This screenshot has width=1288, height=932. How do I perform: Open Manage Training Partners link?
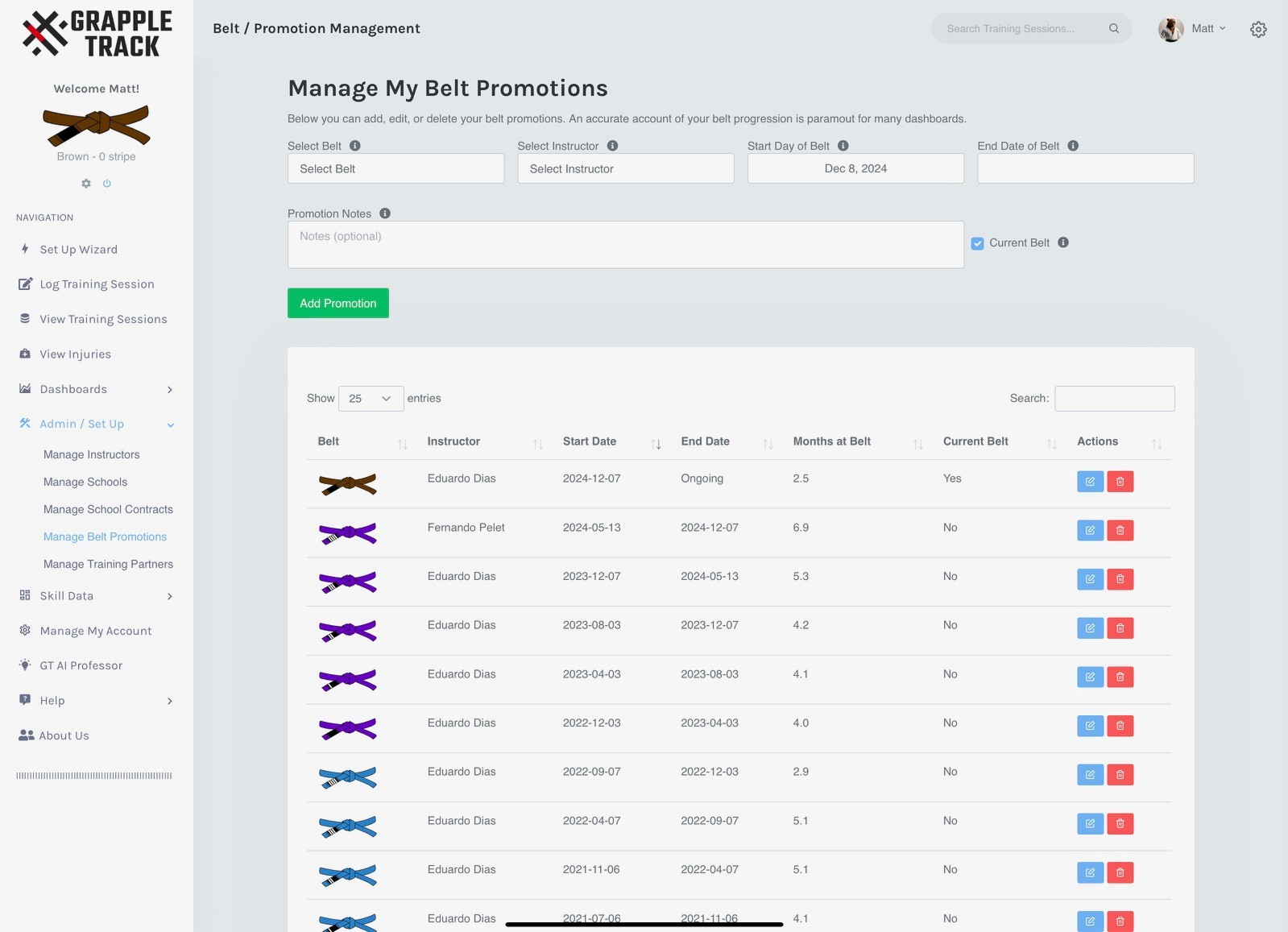coord(108,565)
